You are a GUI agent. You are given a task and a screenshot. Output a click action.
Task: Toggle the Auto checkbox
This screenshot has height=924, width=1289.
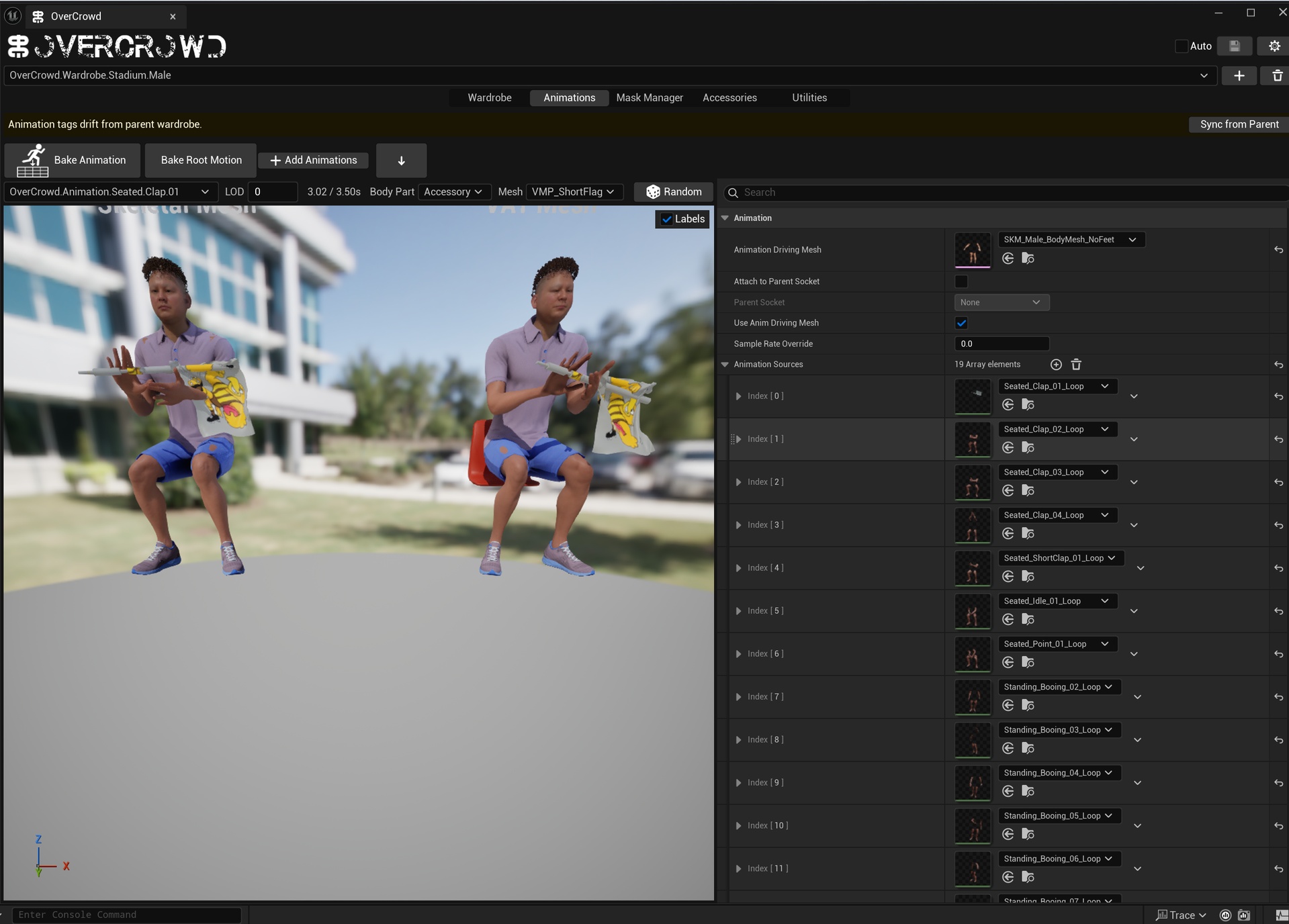[x=1181, y=46]
